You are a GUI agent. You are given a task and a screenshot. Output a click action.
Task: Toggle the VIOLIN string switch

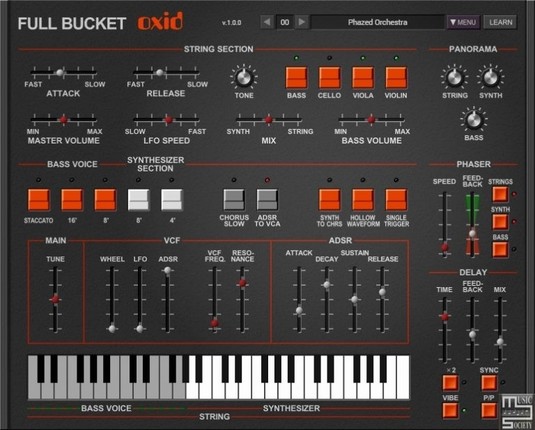[x=396, y=77]
